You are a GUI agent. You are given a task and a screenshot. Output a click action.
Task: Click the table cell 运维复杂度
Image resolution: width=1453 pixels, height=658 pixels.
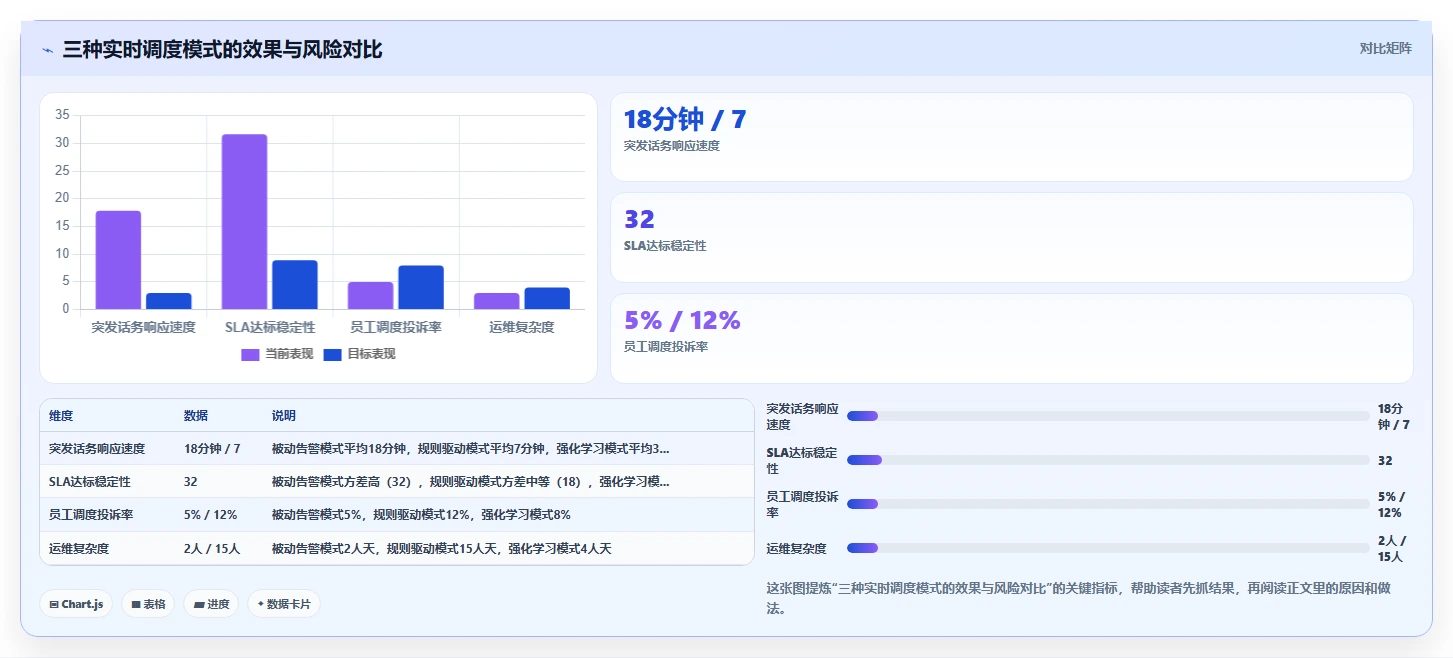(79, 548)
